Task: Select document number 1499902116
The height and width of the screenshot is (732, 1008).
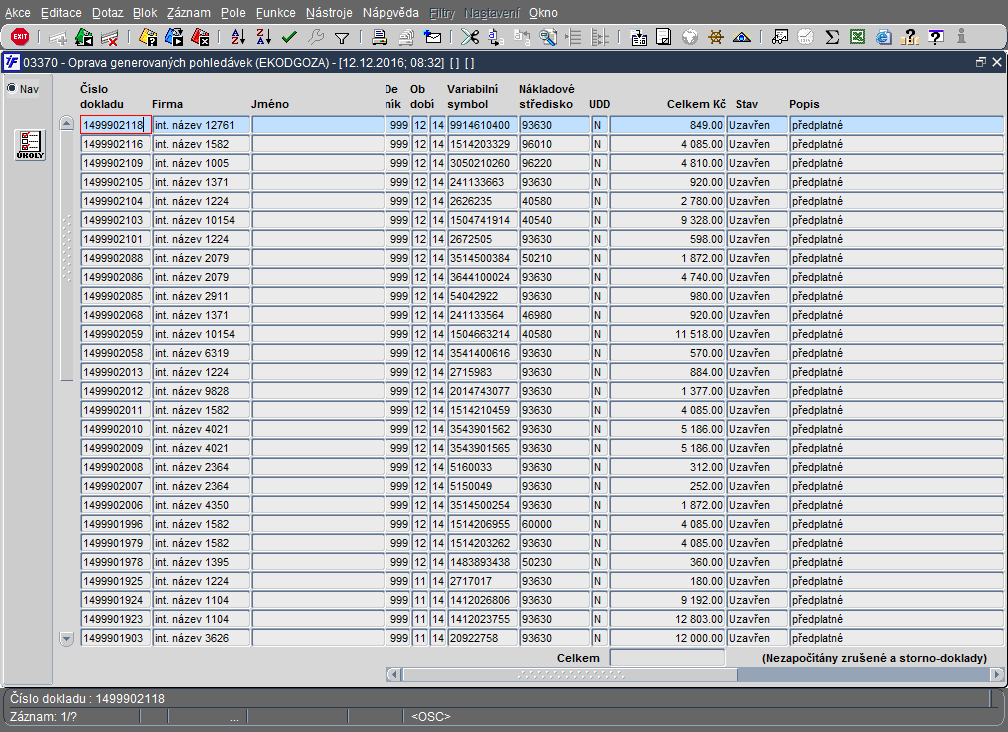Action: 116,144
